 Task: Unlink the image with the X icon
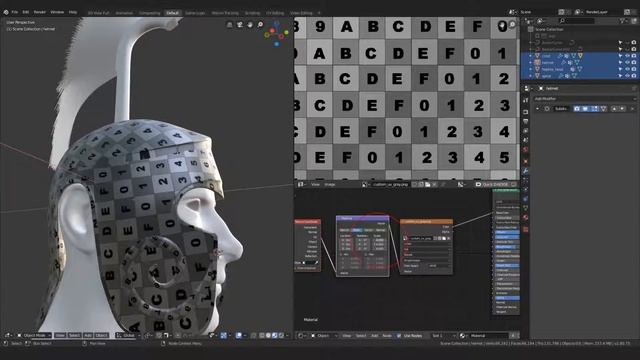click(x=435, y=184)
